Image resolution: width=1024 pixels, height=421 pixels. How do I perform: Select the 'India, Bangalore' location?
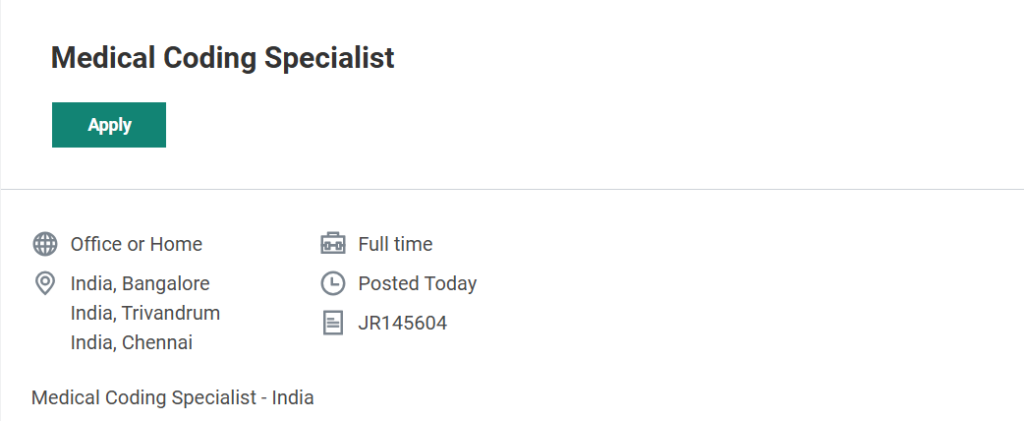(x=140, y=284)
